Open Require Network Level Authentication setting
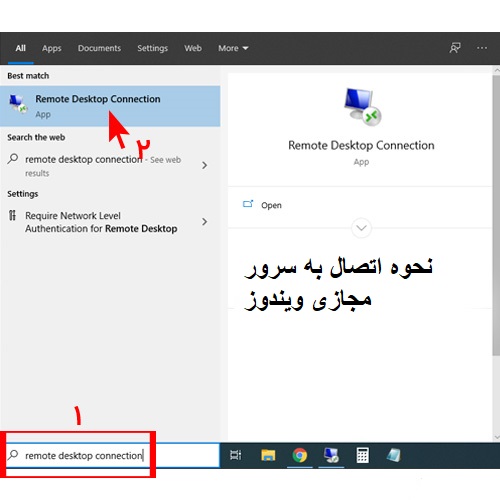Screen dimensions: 500x500 110,222
